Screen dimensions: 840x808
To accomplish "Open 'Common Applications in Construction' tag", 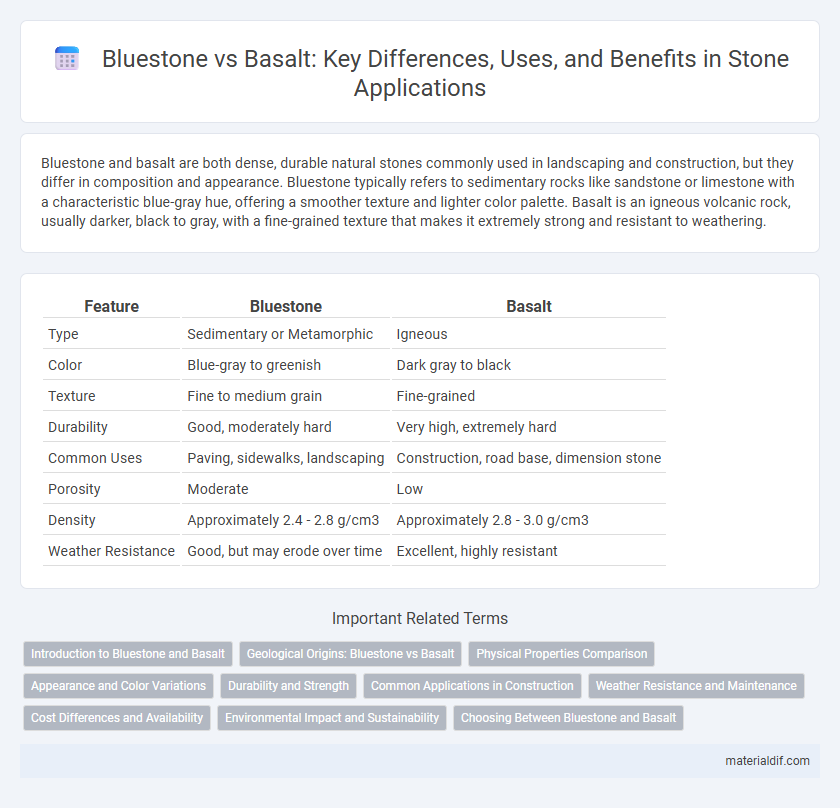I will (x=472, y=686).
